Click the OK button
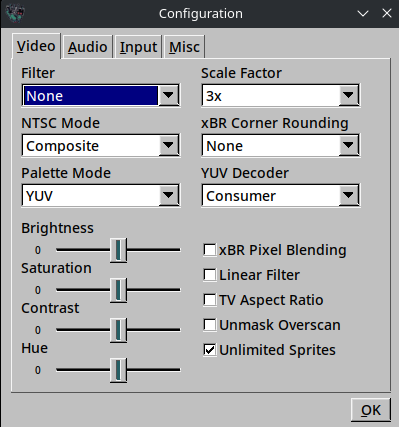 click(371, 410)
